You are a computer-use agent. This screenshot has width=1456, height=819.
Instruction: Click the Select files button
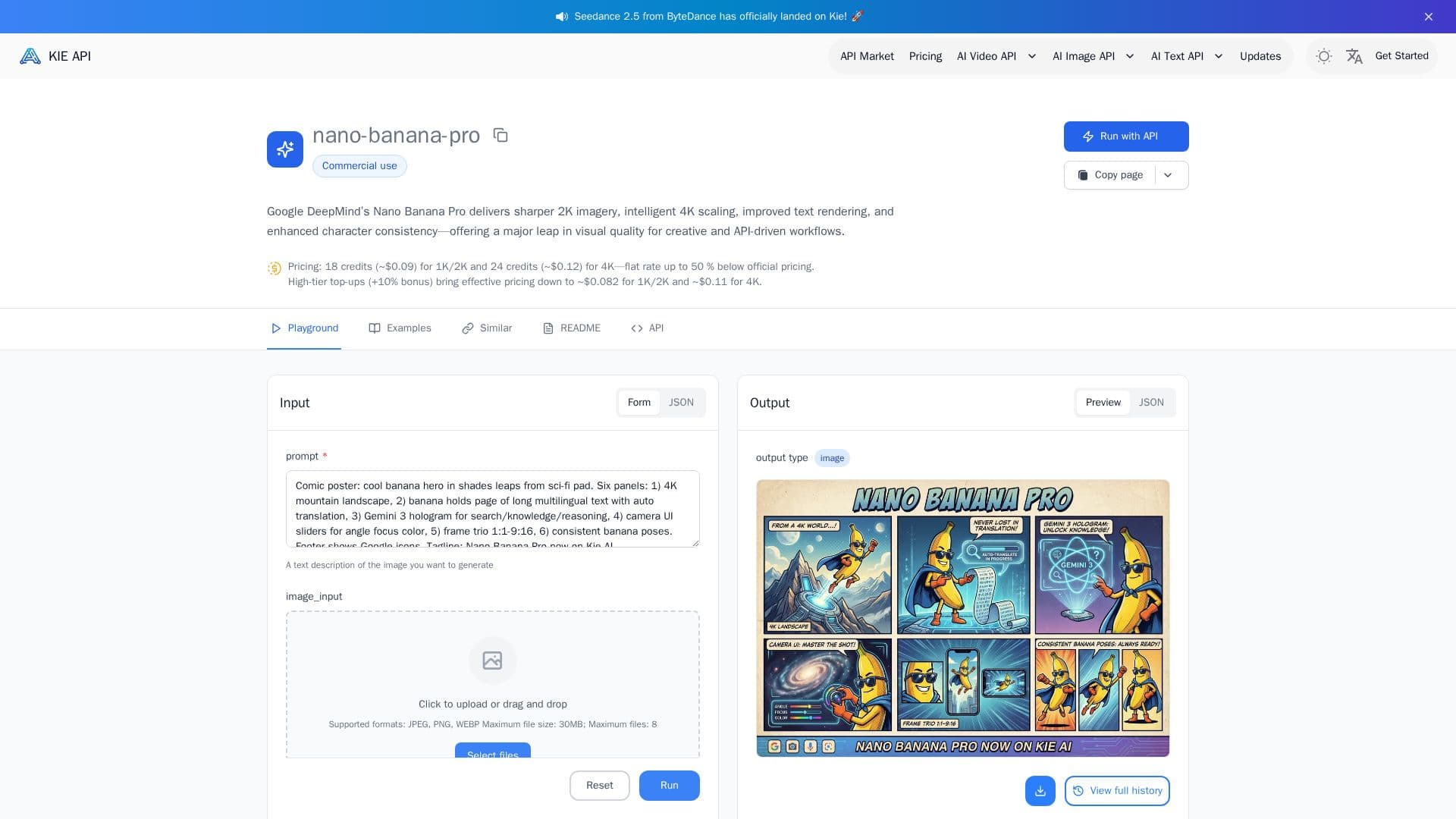pyautogui.click(x=493, y=751)
